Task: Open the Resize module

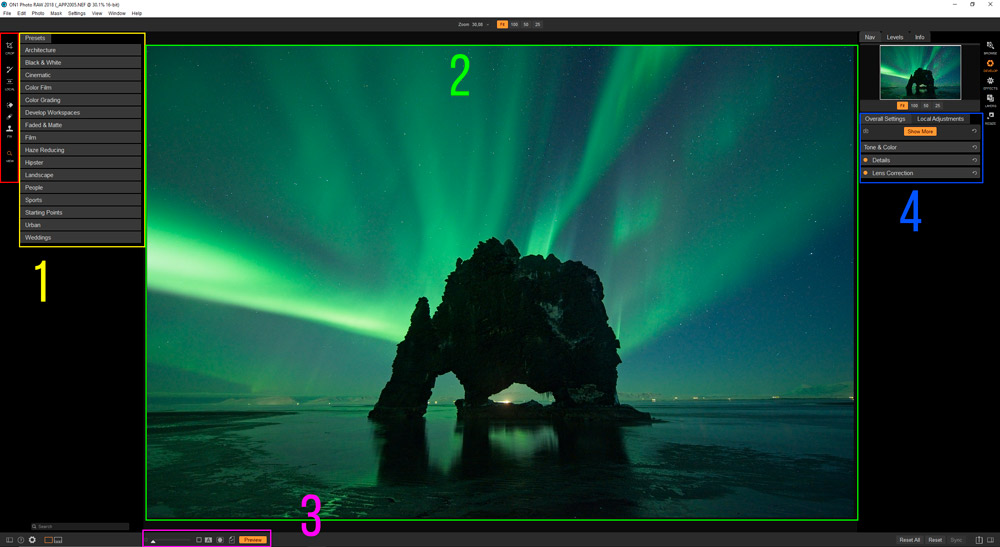Action: click(990, 117)
